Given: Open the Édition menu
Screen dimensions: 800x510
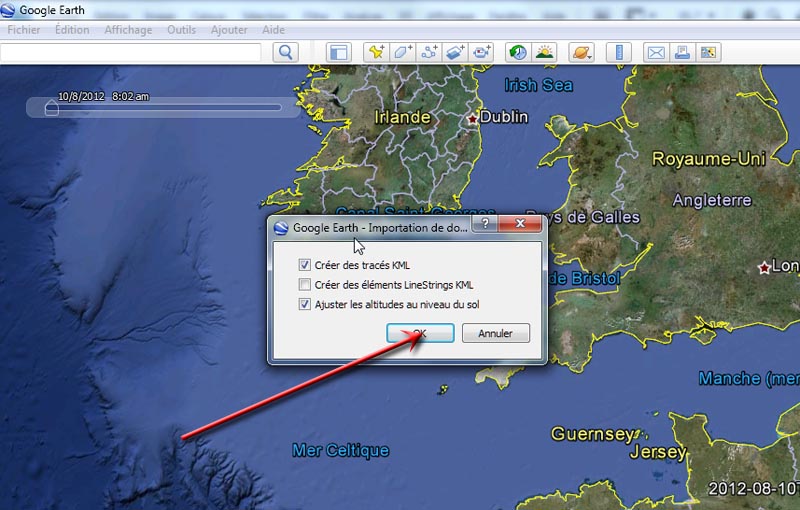Looking at the screenshot, I should pos(72,30).
